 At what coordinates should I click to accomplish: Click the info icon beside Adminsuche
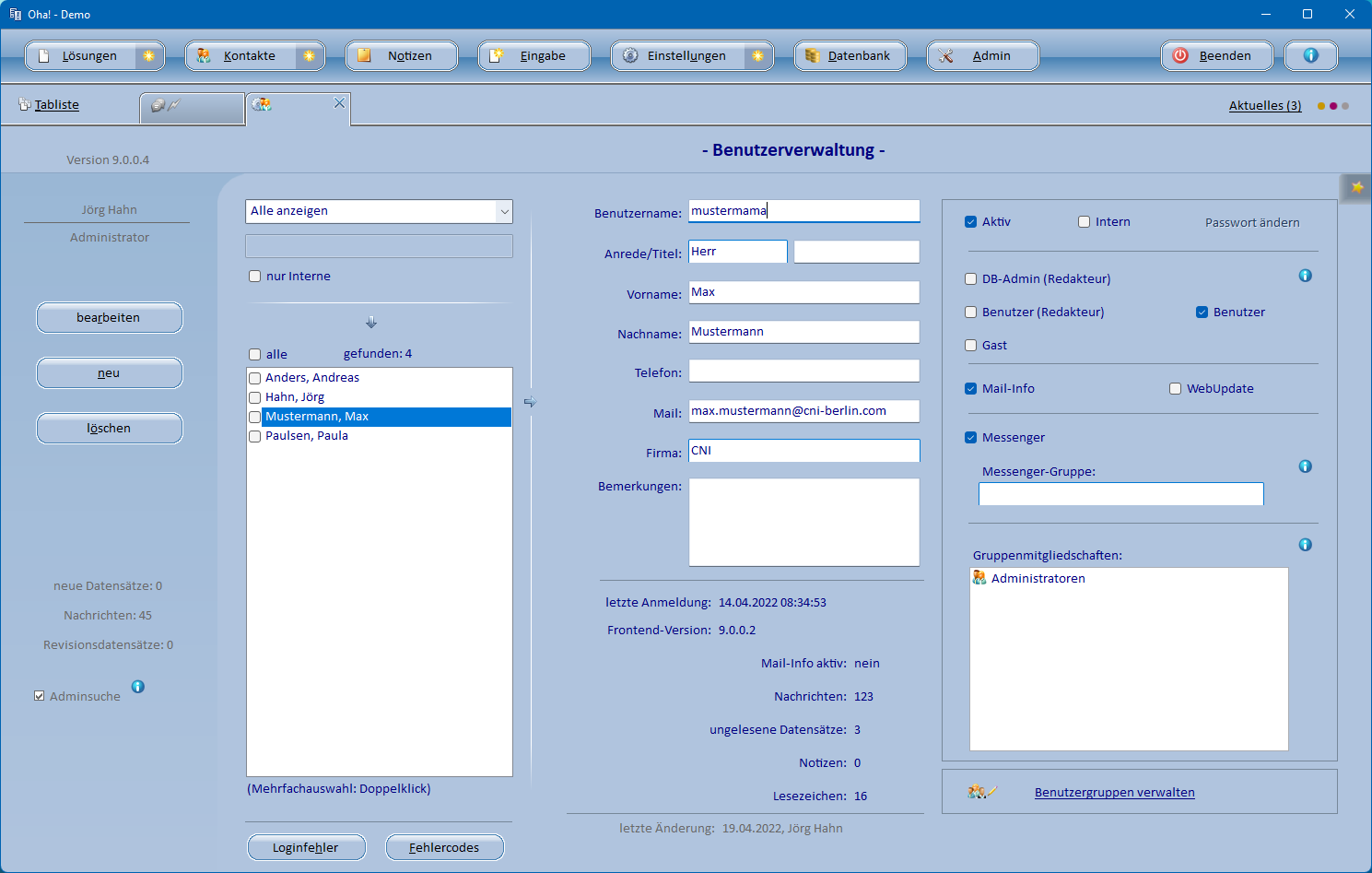[137, 687]
